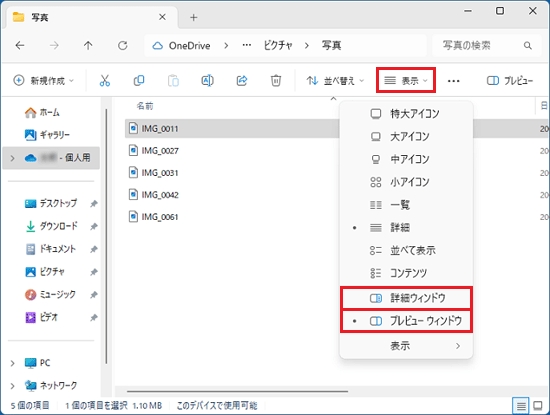Switch to large thumbnails view in status bar

(x=538, y=406)
